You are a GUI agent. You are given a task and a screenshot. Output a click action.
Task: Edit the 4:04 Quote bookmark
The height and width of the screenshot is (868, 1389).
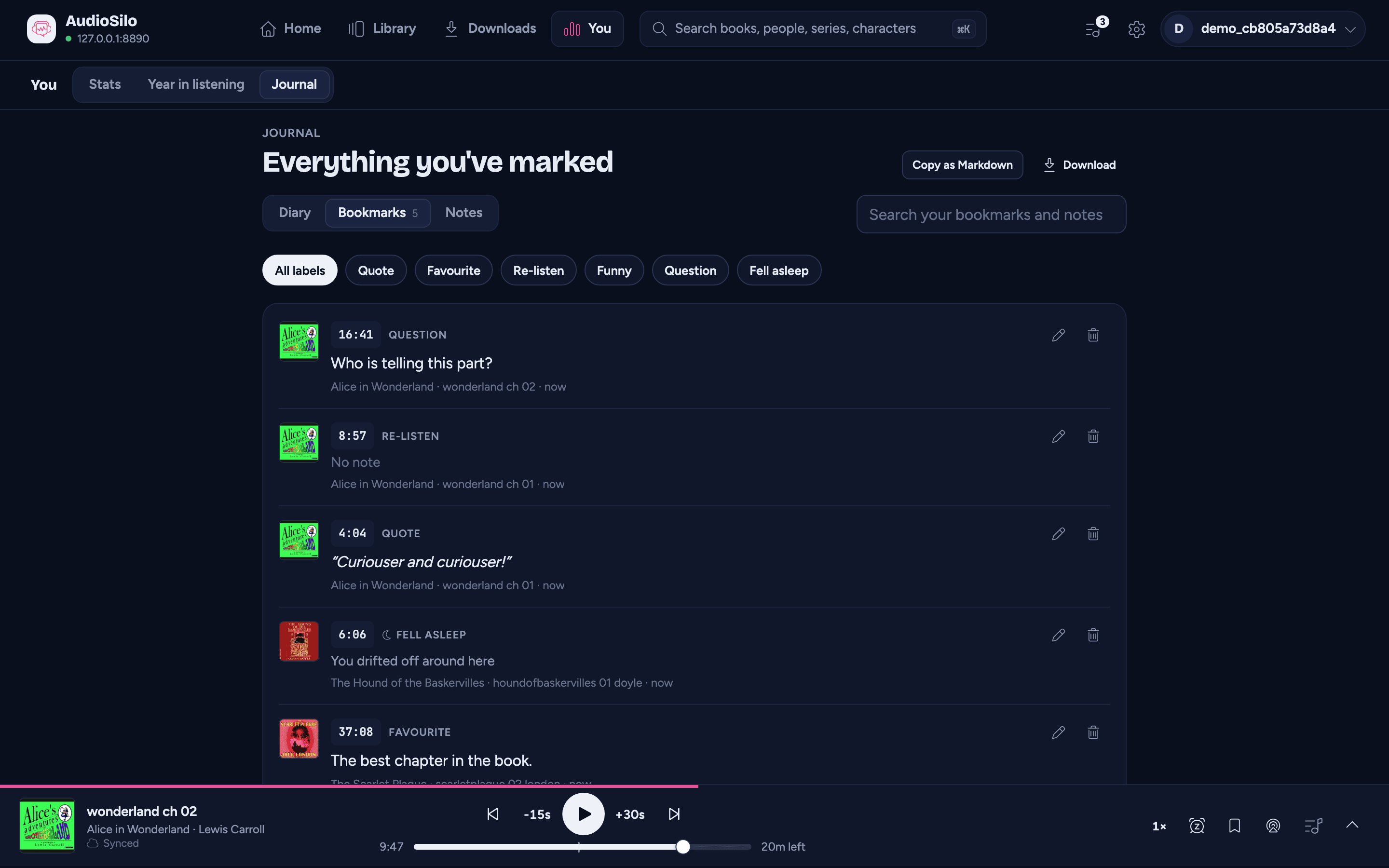pyautogui.click(x=1059, y=534)
